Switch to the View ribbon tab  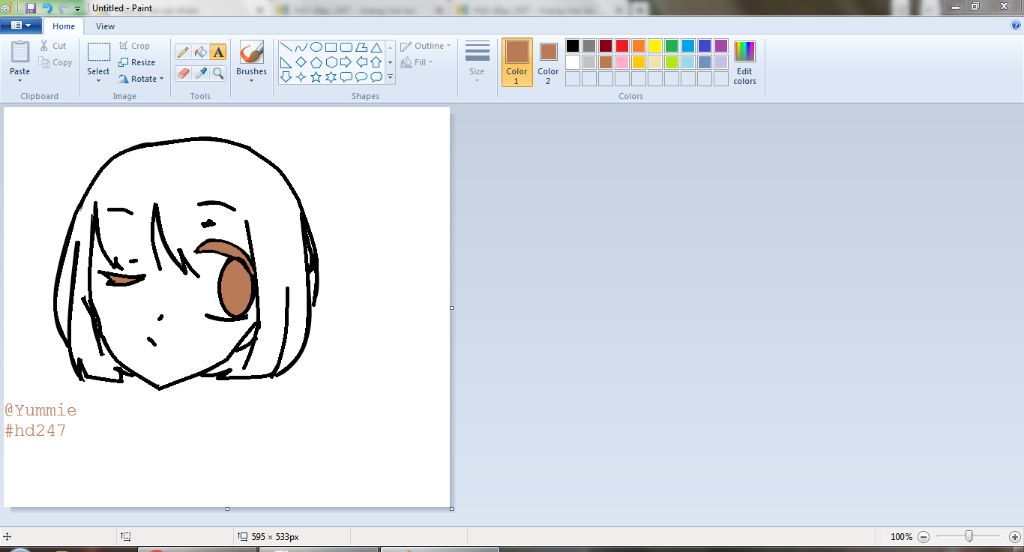[x=105, y=26]
